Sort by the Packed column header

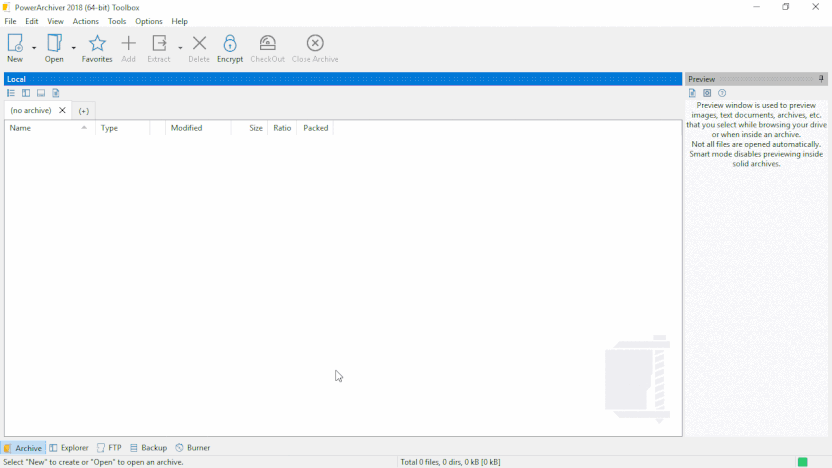(x=315, y=128)
